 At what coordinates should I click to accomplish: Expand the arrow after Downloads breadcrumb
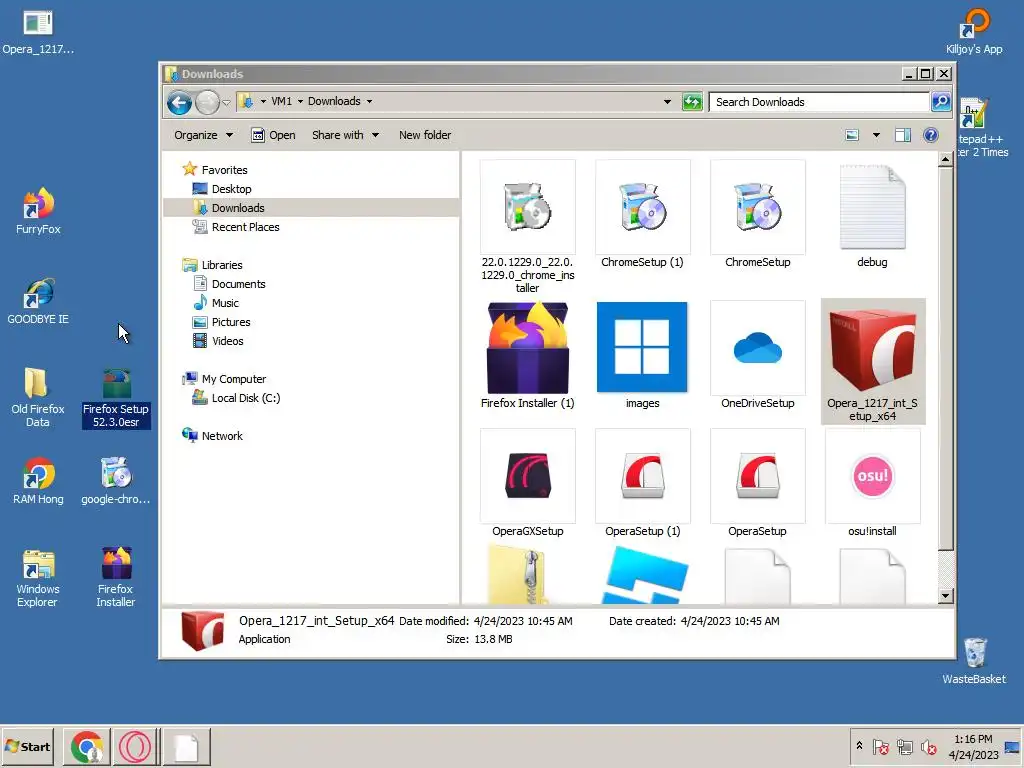[370, 101]
